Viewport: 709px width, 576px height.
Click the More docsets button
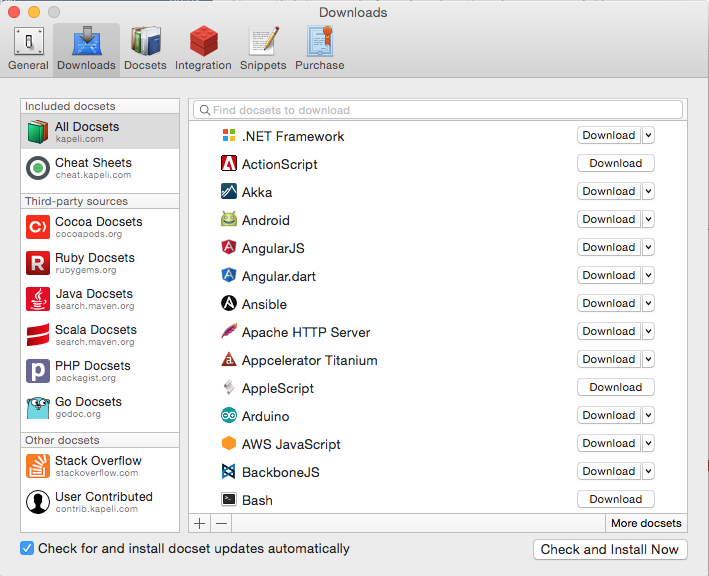click(x=646, y=523)
